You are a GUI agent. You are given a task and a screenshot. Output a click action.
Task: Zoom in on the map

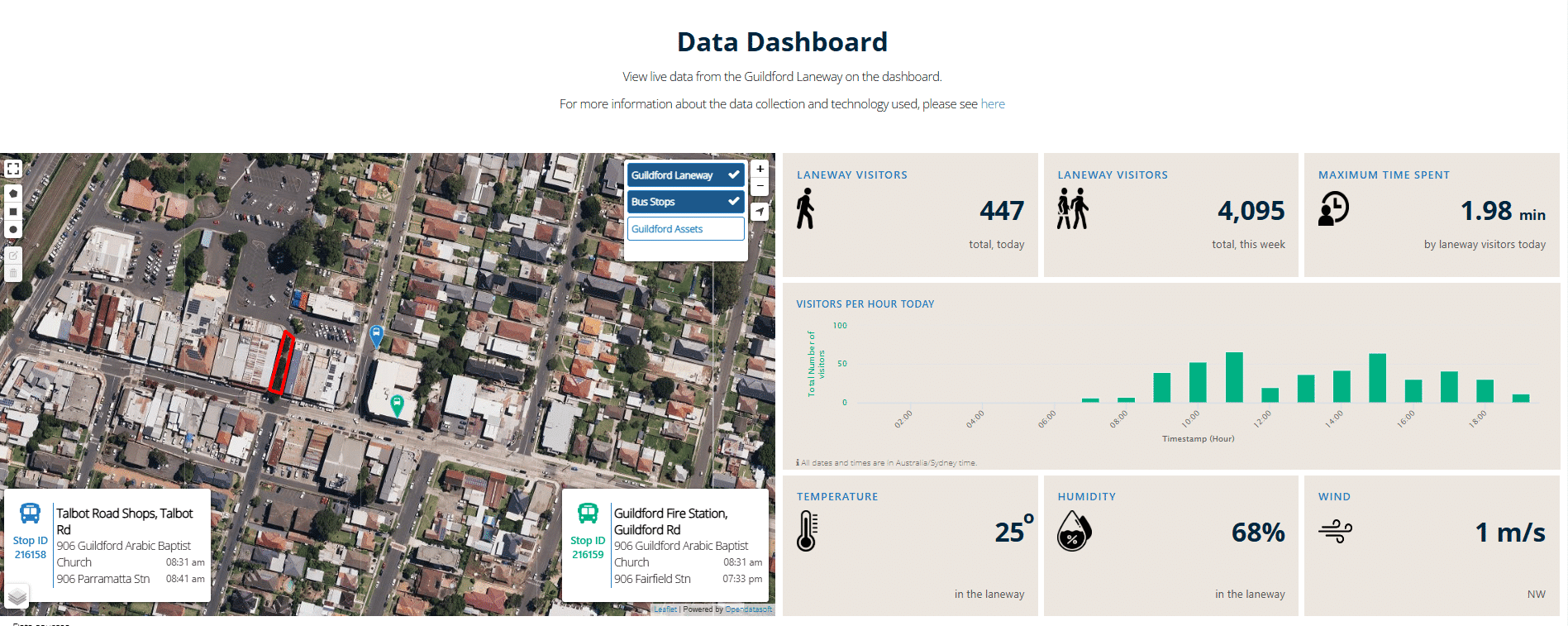pyautogui.click(x=760, y=169)
